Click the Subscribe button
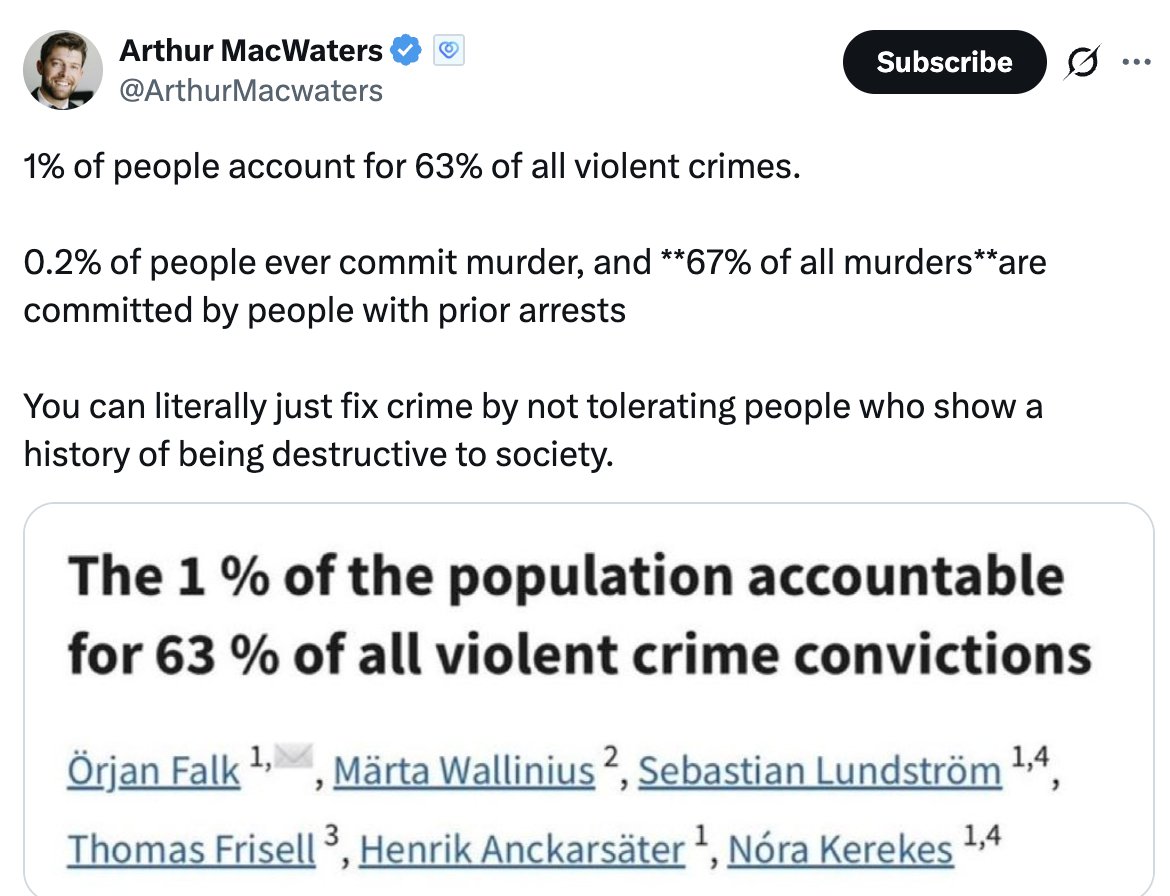The height and width of the screenshot is (896, 1170). 944,62
